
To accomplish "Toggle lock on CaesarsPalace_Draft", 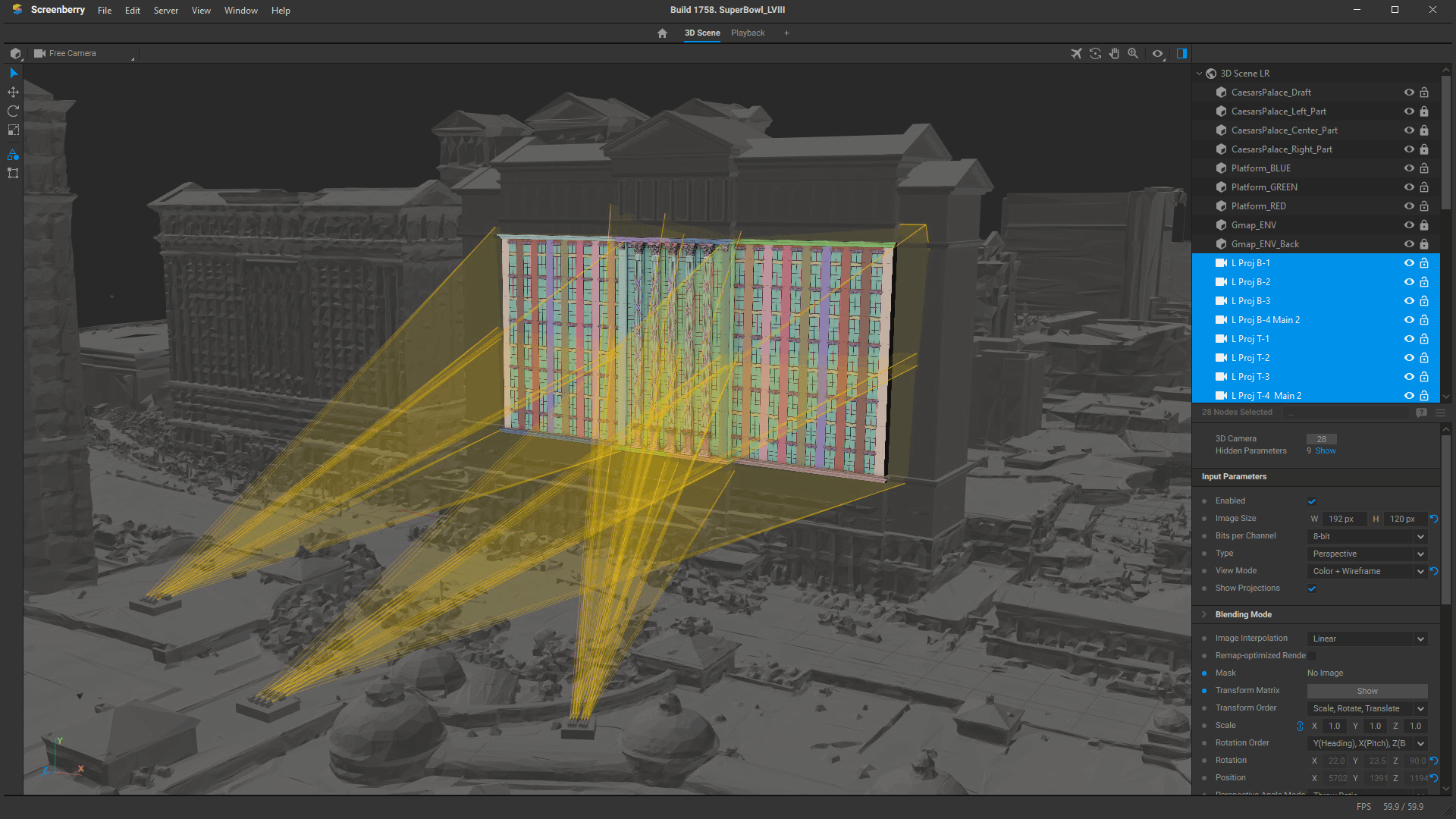I will point(1424,93).
